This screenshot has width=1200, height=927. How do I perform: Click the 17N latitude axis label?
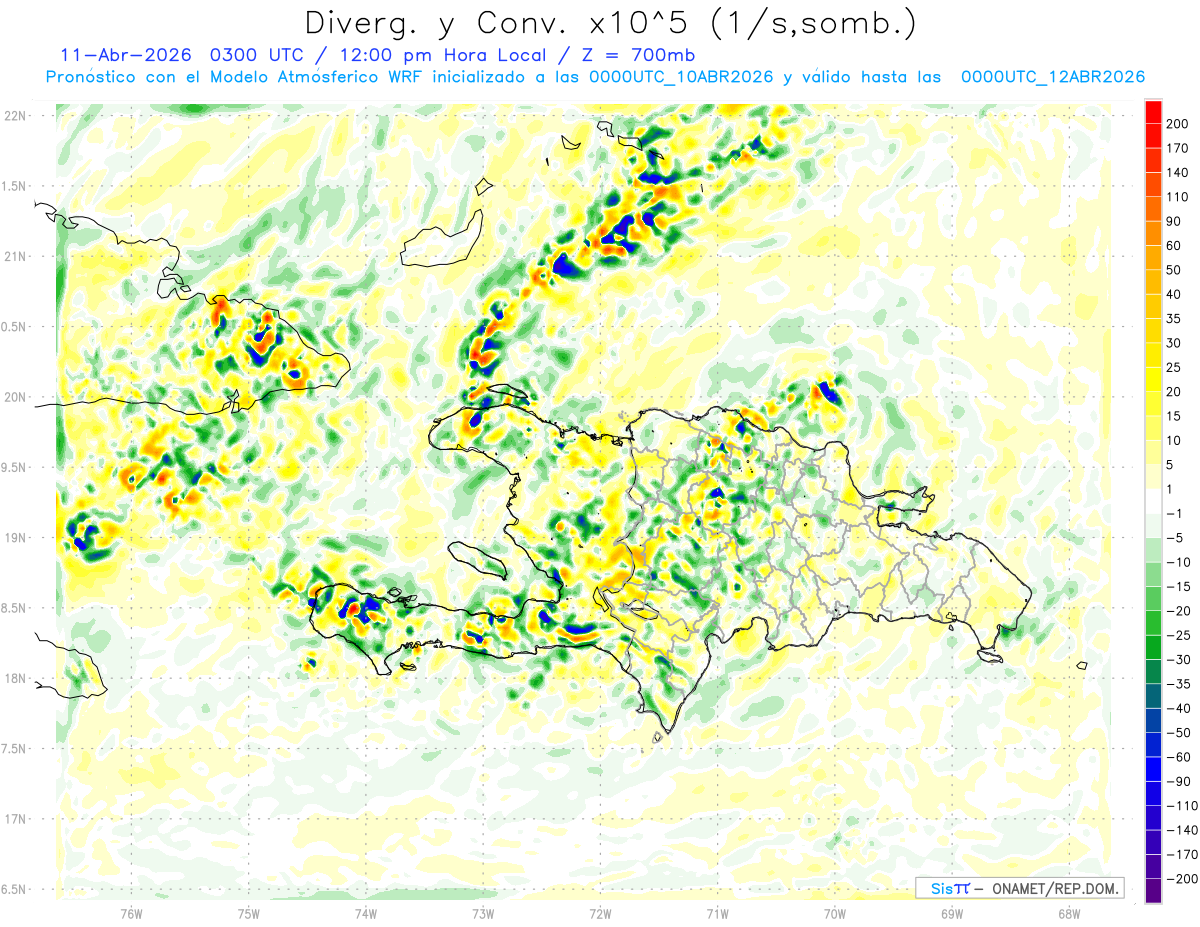tap(16, 819)
